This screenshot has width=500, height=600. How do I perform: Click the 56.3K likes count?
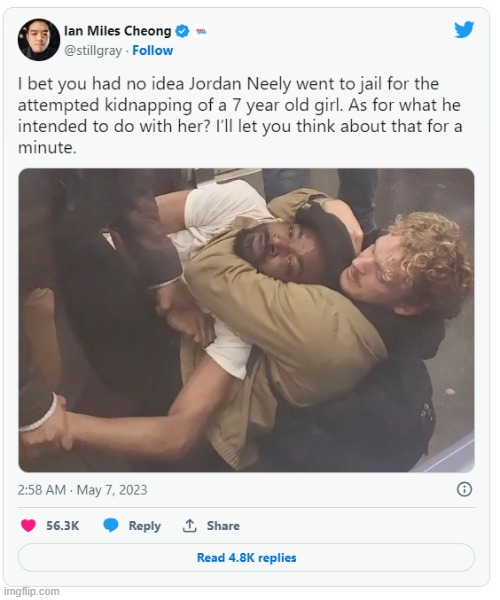(x=63, y=526)
